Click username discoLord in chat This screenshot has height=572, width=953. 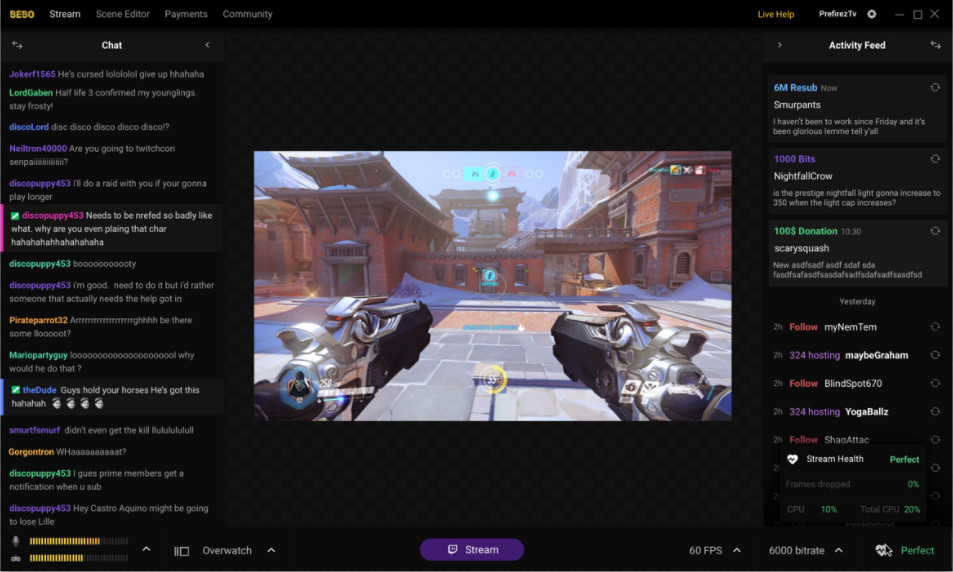coord(29,127)
